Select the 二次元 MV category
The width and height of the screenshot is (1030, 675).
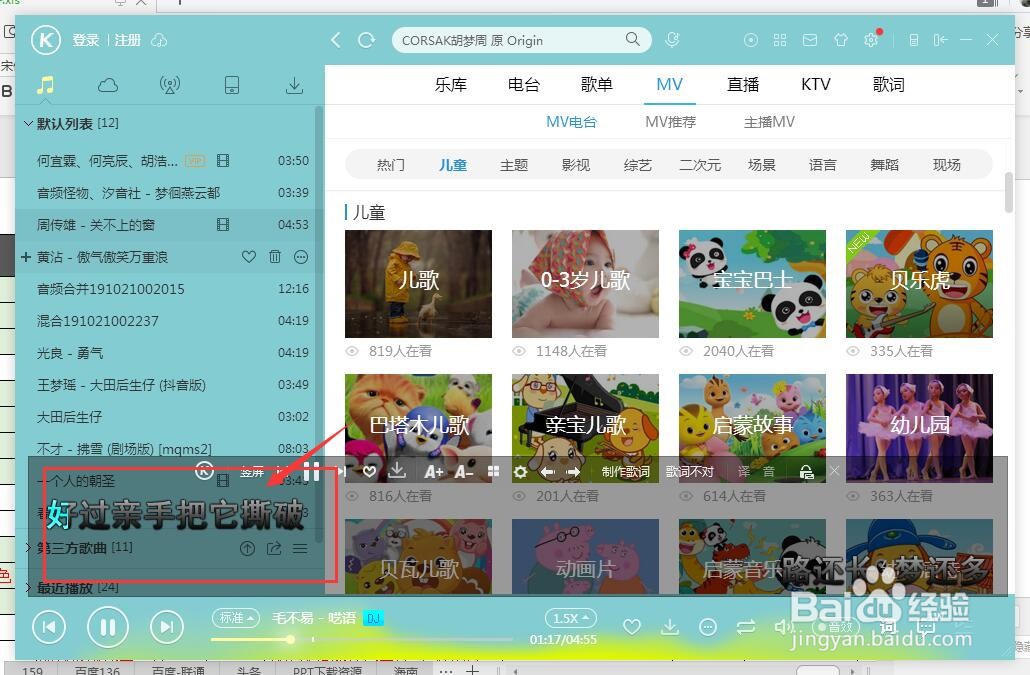(x=700, y=164)
